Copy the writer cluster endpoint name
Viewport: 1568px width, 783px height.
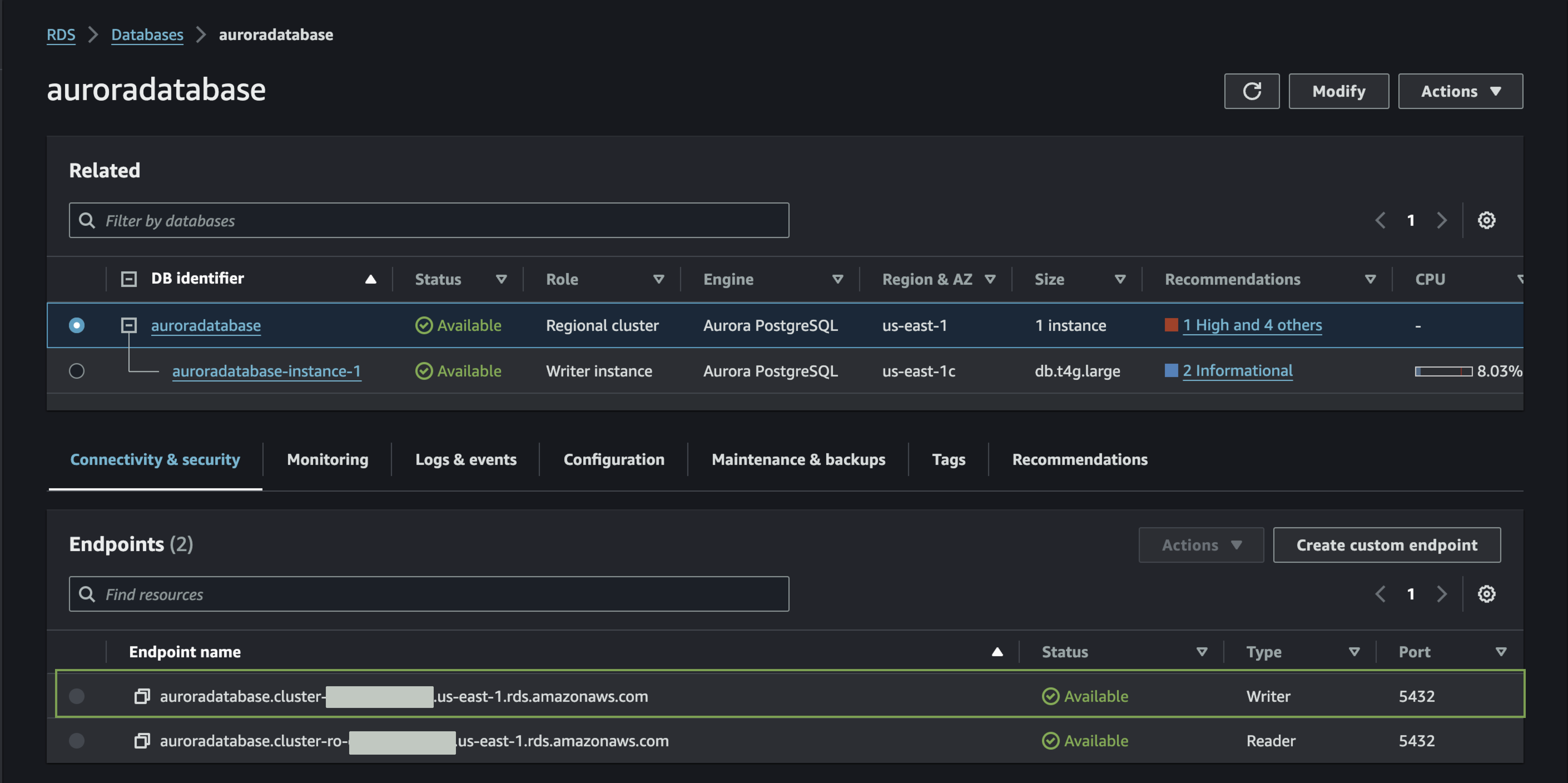[142, 696]
